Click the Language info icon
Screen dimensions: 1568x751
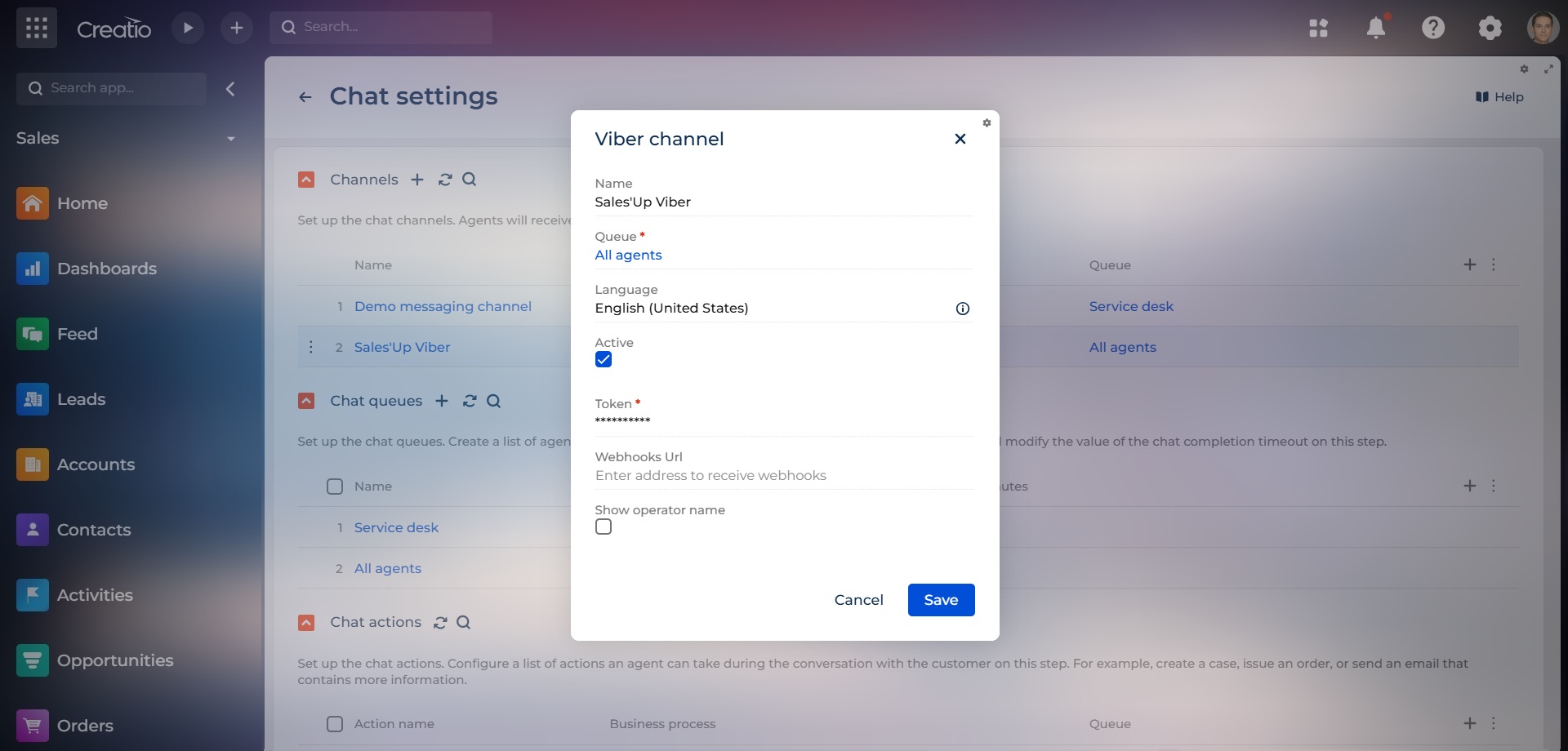click(963, 309)
